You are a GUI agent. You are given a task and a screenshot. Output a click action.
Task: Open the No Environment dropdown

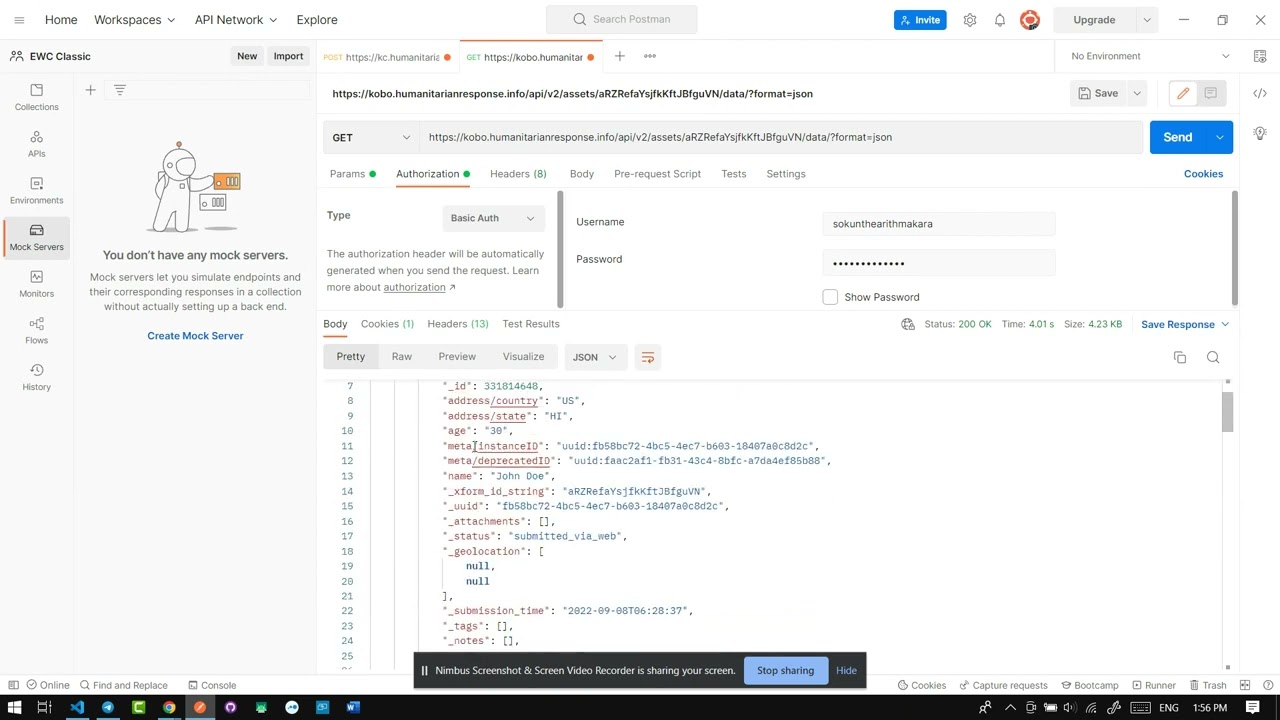(x=1150, y=56)
